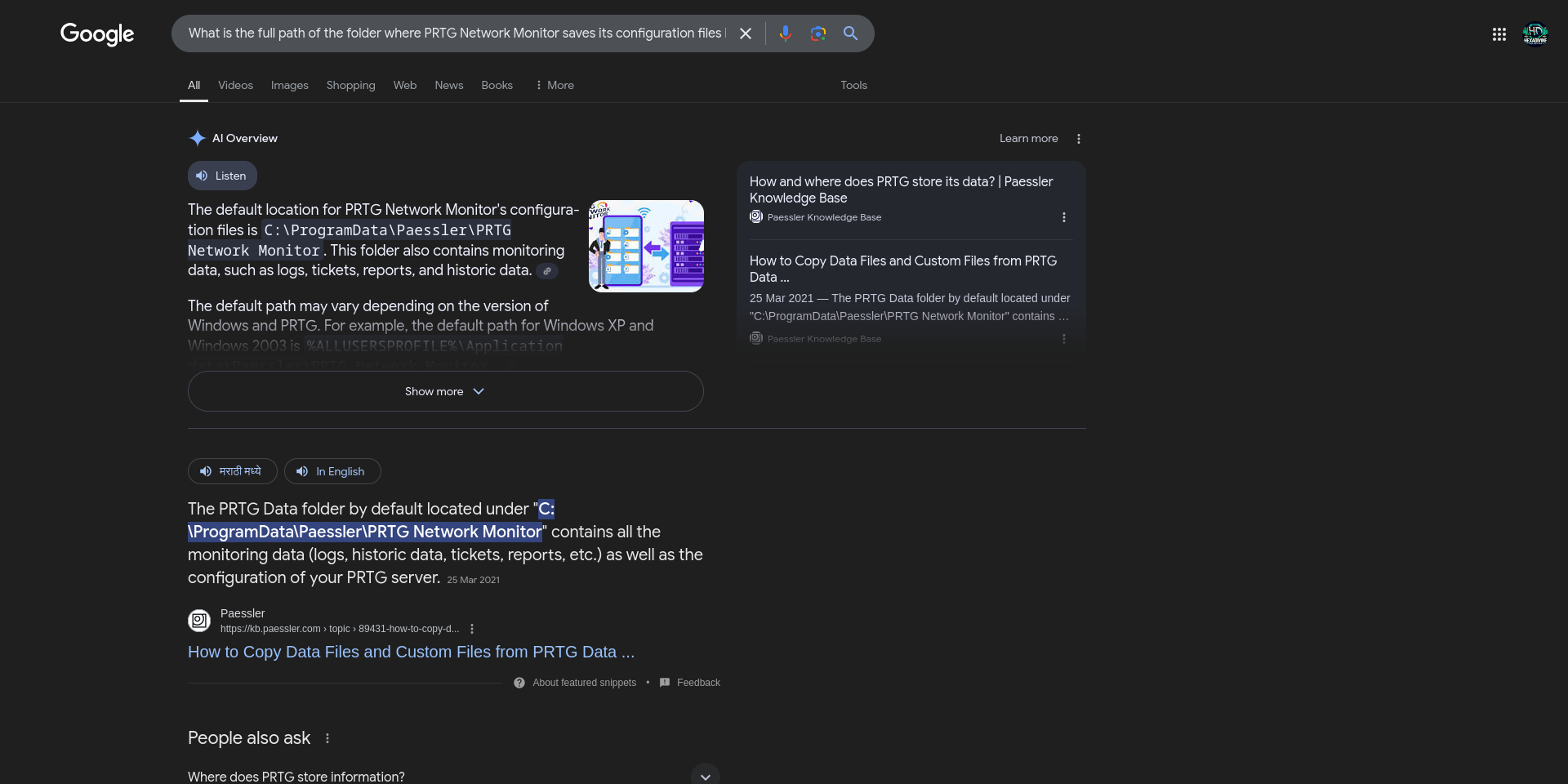Open the More search filters menu
This screenshot has width=1568, height=784.
(554, 85)
